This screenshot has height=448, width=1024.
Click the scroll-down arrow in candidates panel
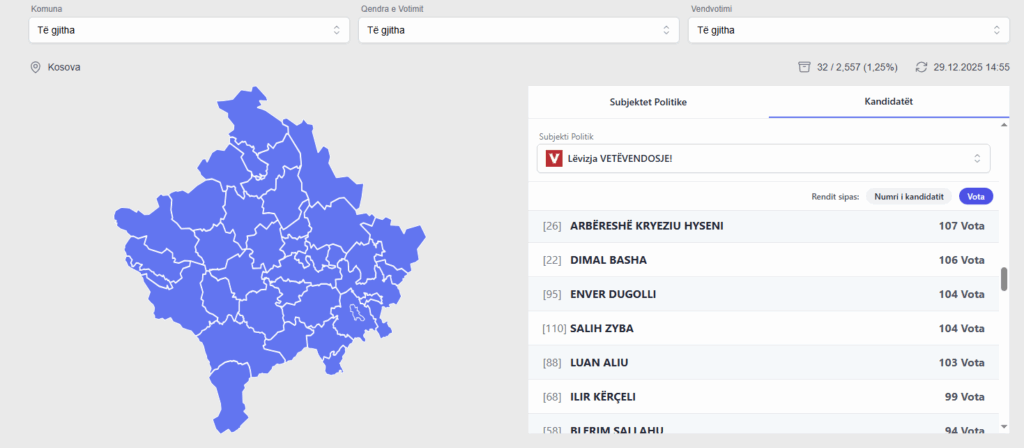click(x=1004, y=425)
